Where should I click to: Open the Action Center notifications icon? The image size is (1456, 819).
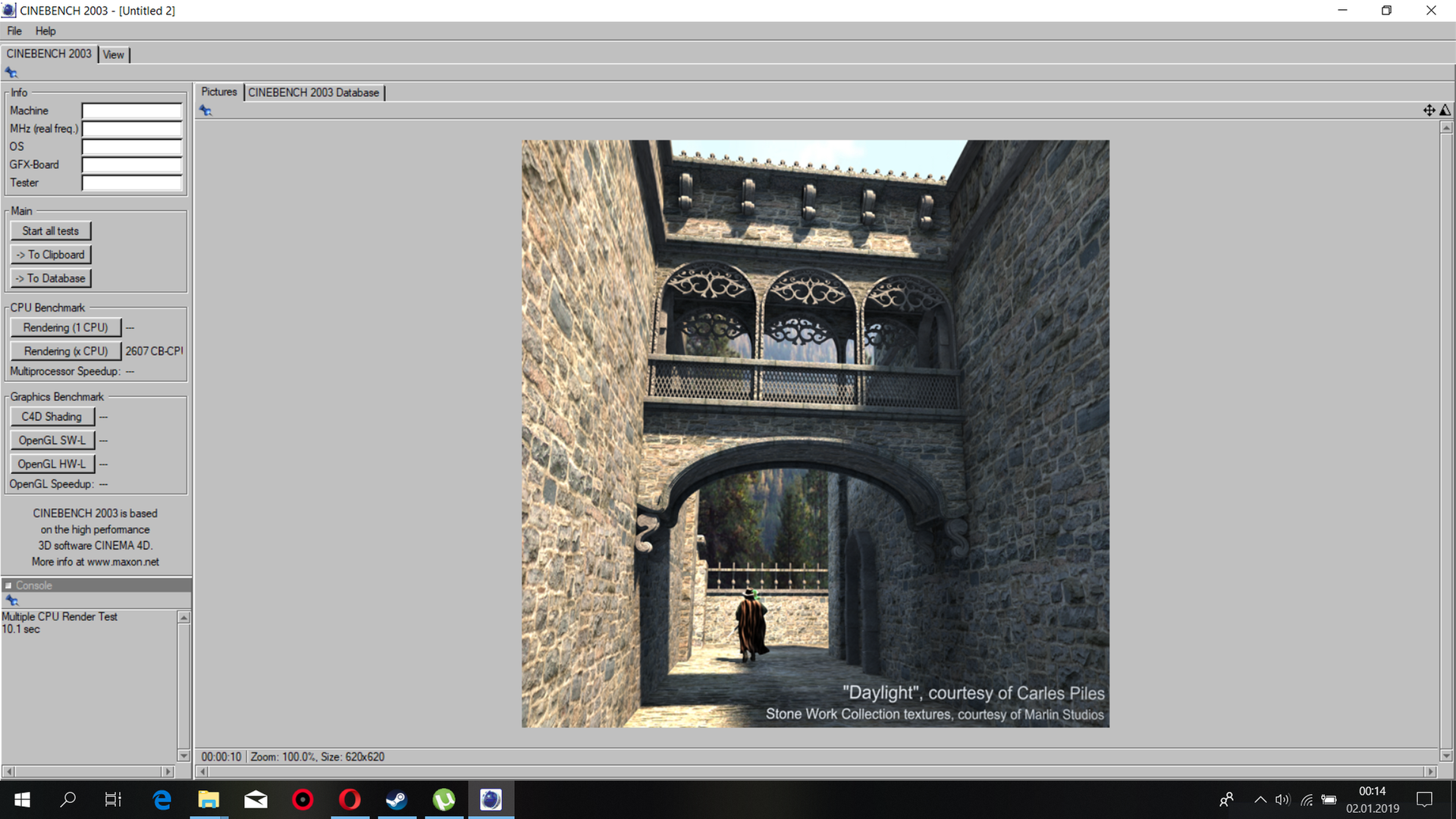coord(1424,800)
